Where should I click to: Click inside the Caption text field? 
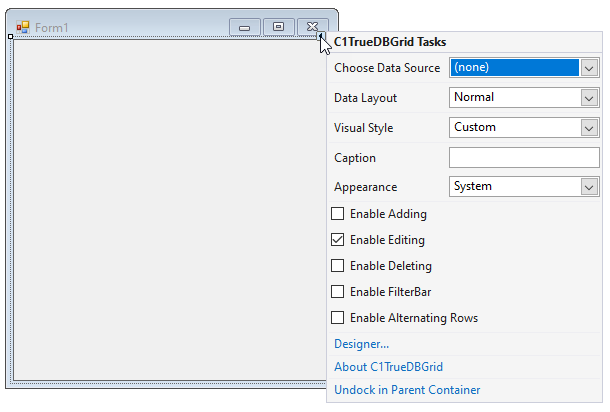523,158
